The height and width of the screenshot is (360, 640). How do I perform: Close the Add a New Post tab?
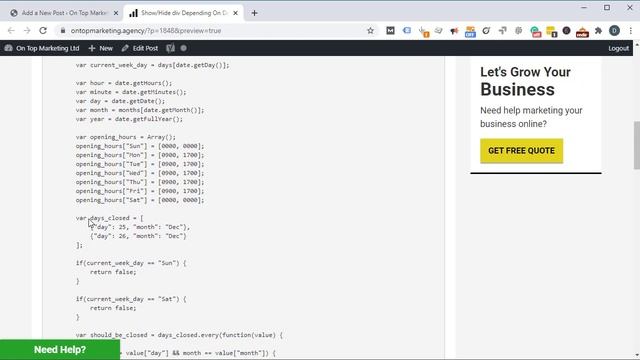tap(116, 13)
